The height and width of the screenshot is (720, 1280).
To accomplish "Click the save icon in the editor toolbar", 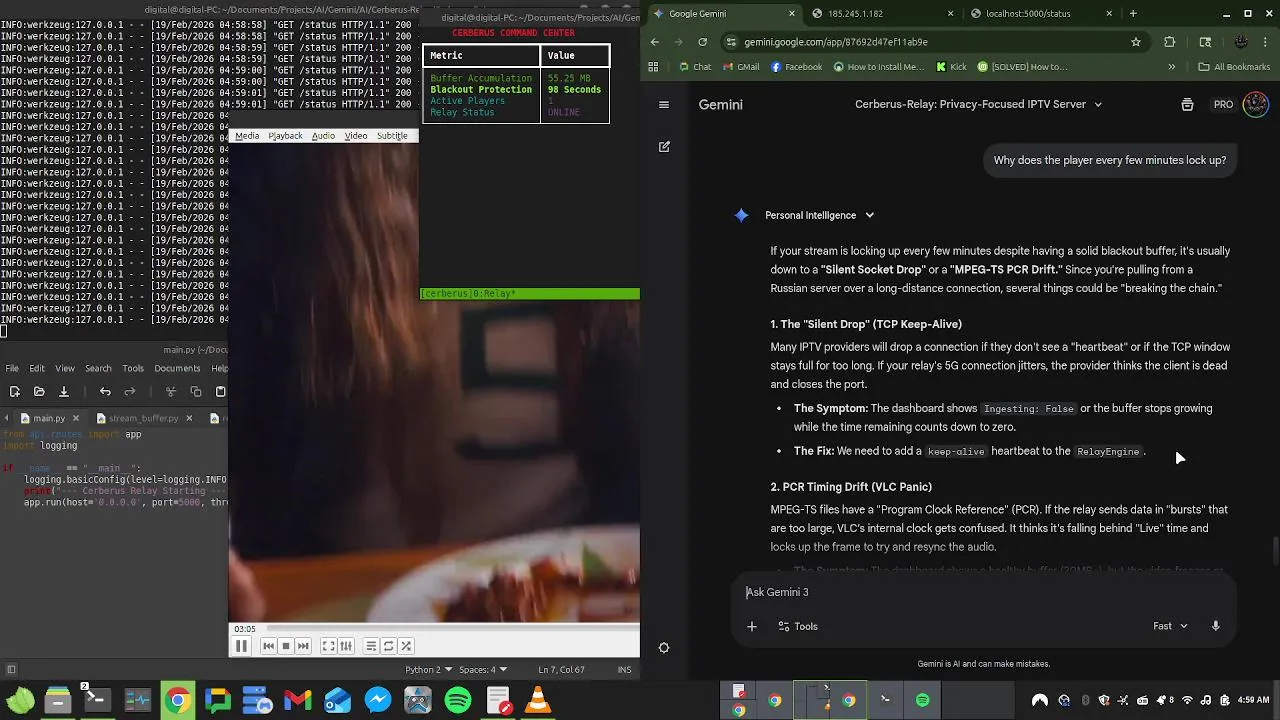I will pos(64,392).
